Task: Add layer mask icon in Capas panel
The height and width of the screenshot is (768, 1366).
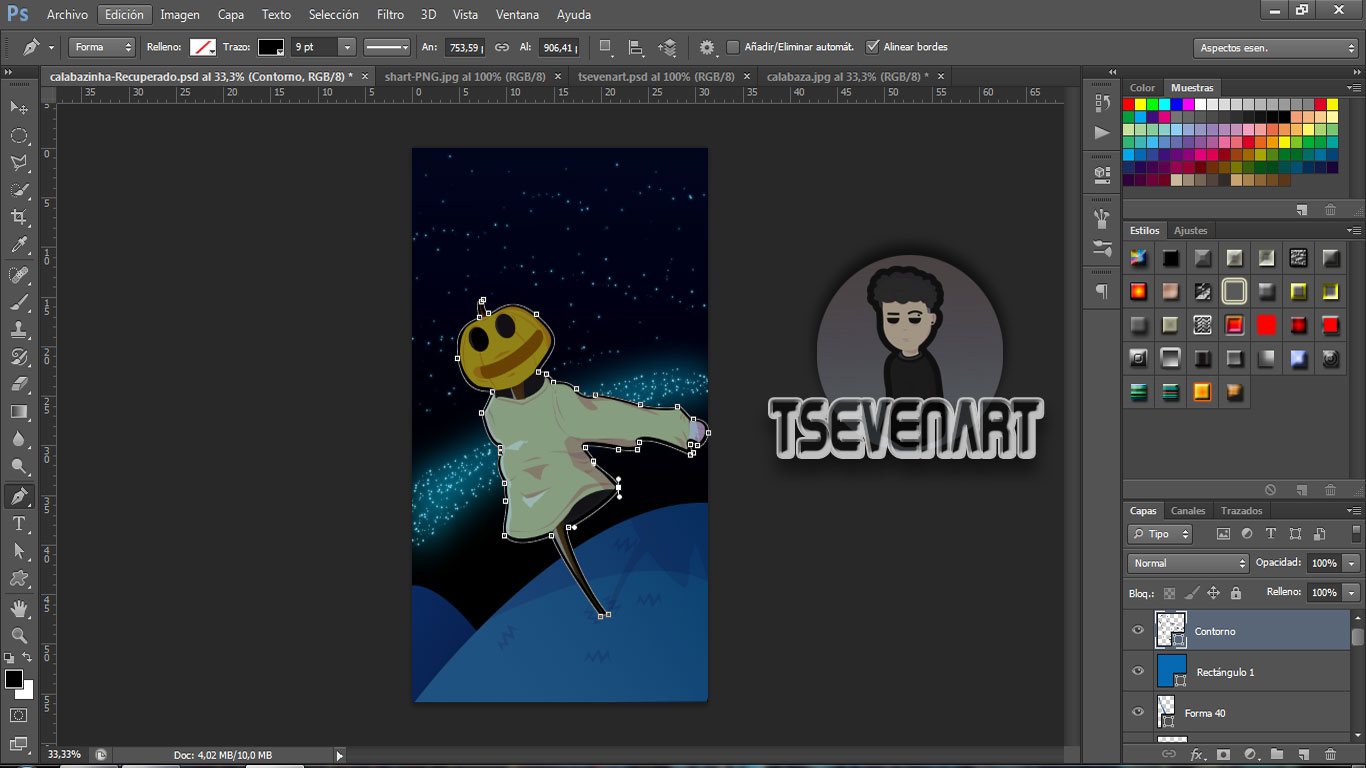Action: [x=1222, y=754]
